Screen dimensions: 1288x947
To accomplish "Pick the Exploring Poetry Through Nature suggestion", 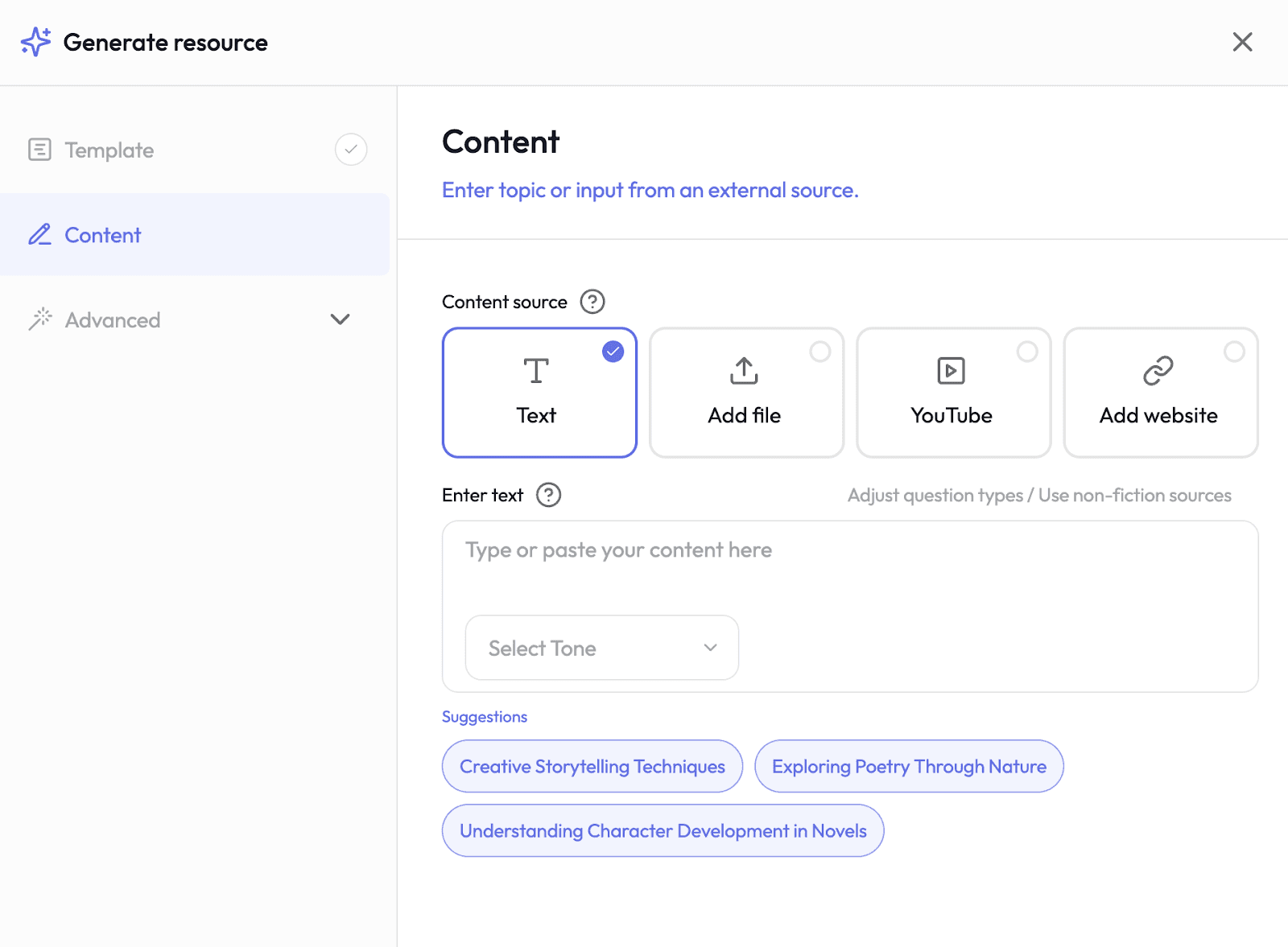I will (909, 766).
